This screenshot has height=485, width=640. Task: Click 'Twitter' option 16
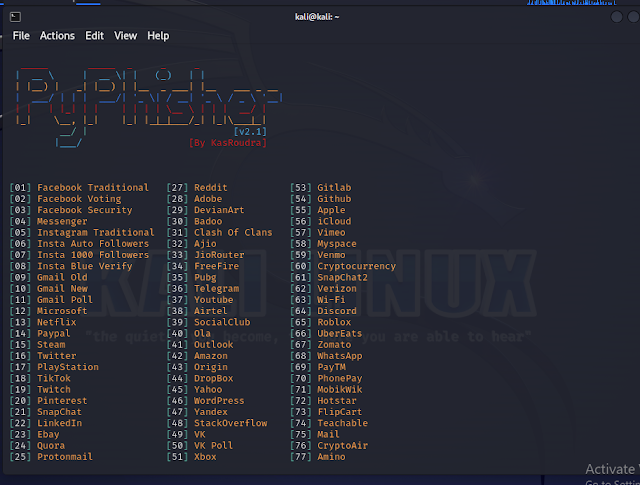[x=56, y=356]
